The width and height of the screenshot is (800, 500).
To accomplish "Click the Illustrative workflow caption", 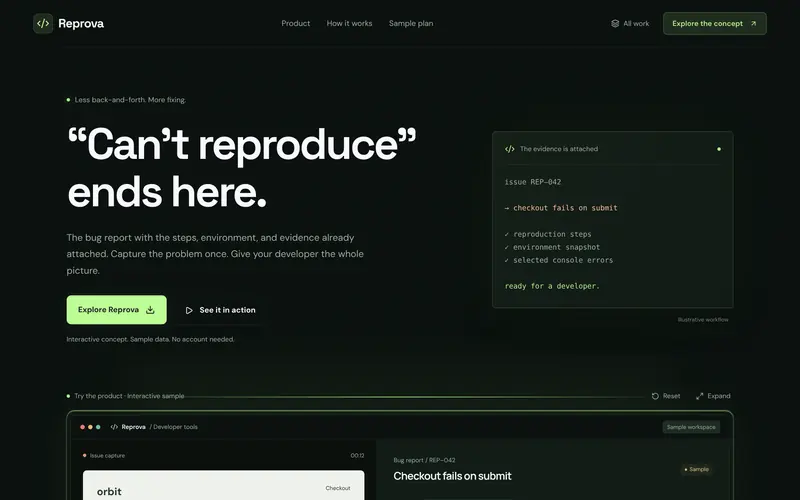I will tap(703, 320).
